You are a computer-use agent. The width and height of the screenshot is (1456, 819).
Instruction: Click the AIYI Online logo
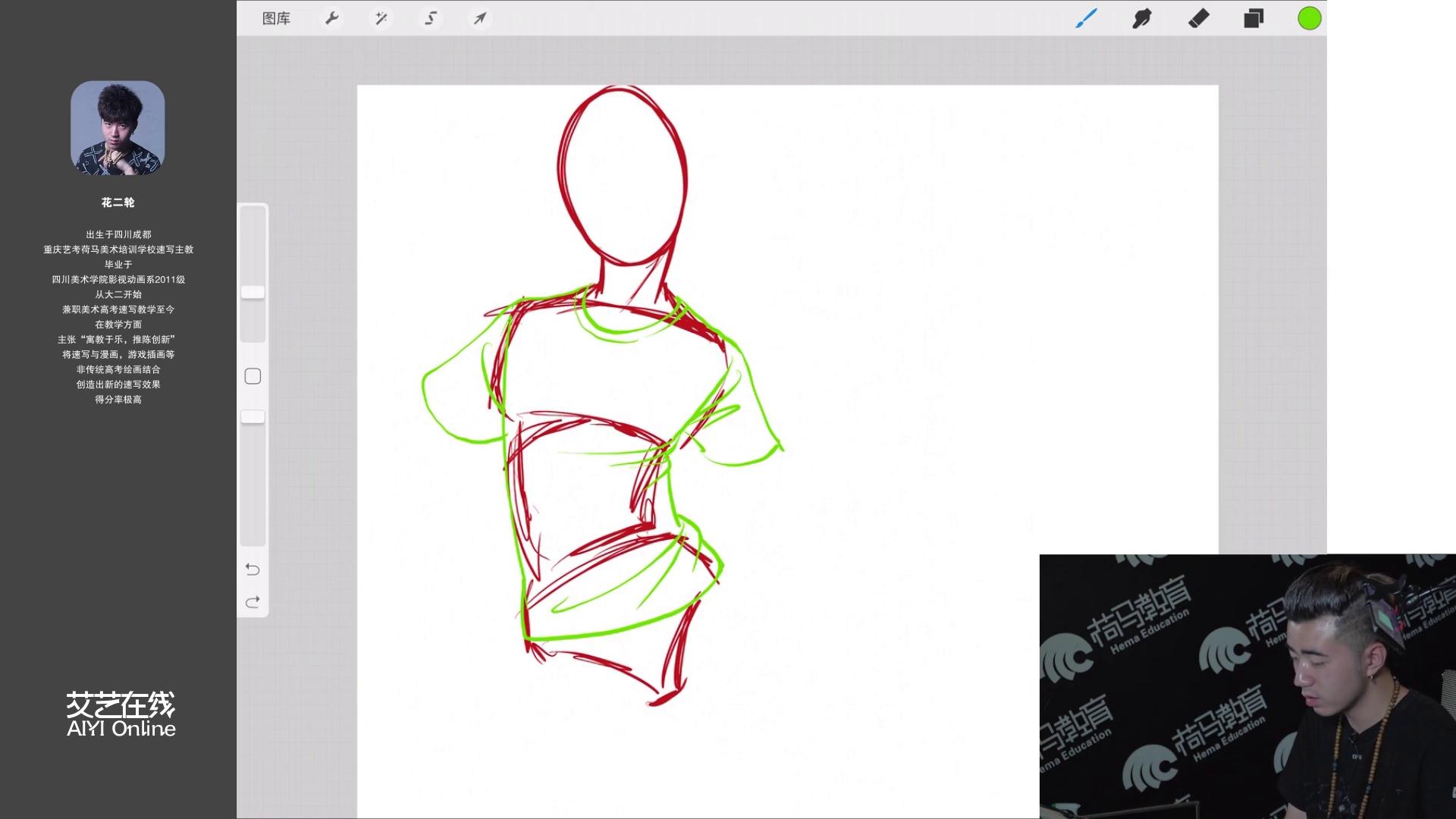tap(121, 714)
